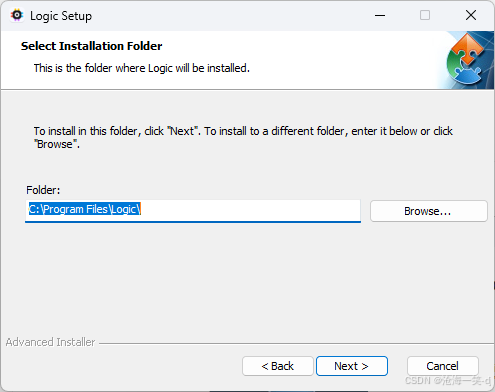Image resolution: width=495 pixels, height=392 pixels.
Task: Click the 'Folder:' label
Action: pyautogui.click(x=43, y=190)
